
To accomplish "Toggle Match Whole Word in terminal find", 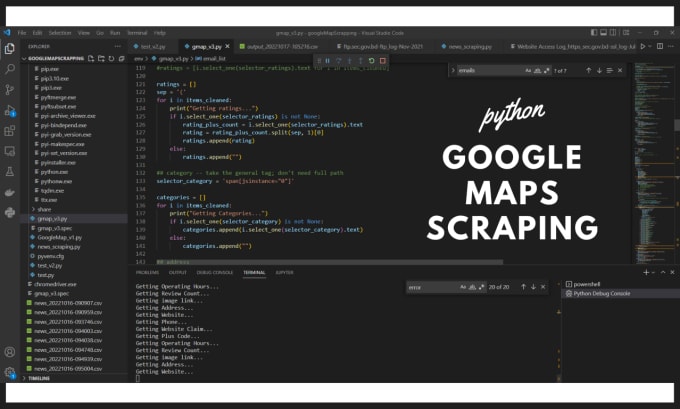I will (472, 287).
